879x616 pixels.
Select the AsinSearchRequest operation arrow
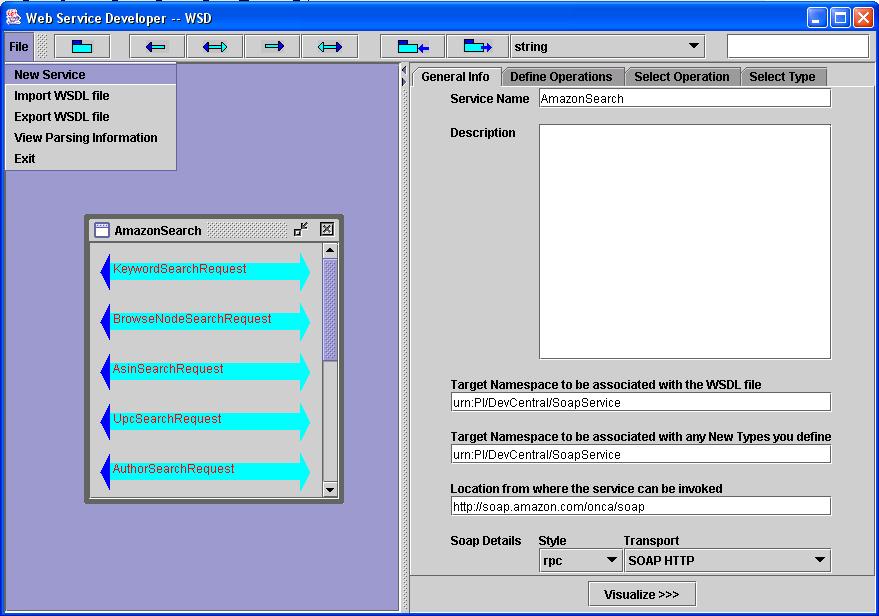click(x=205, y=371)
